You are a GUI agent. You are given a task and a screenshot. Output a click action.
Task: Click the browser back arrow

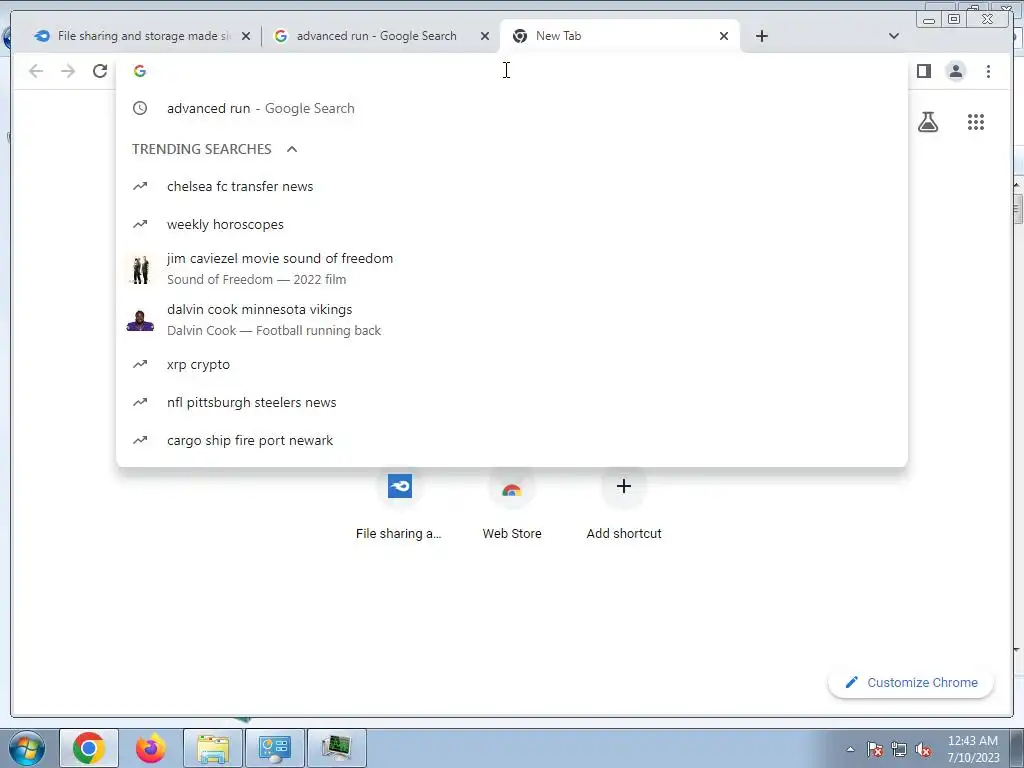[36, 71]
